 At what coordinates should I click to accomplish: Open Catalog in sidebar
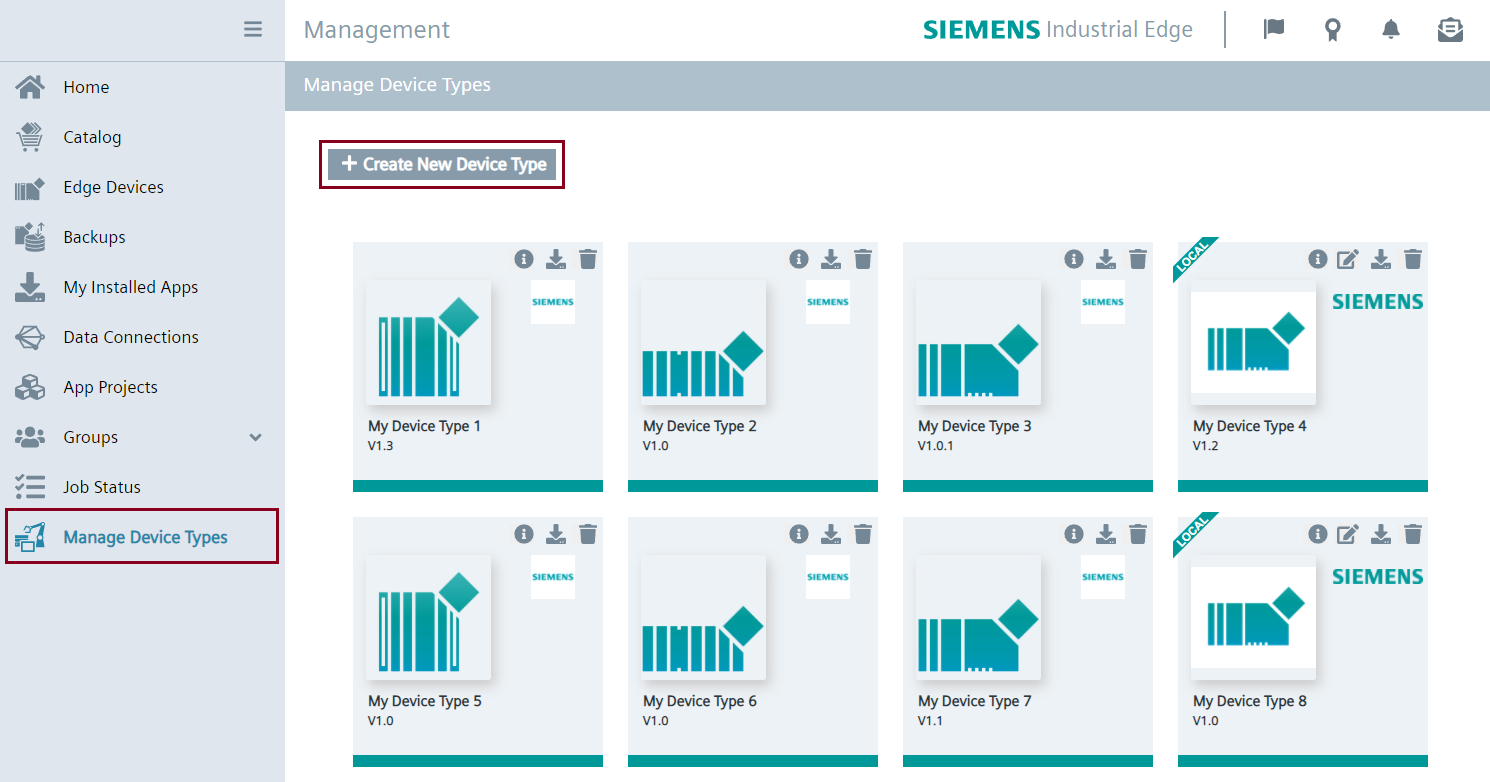[142, 137]
